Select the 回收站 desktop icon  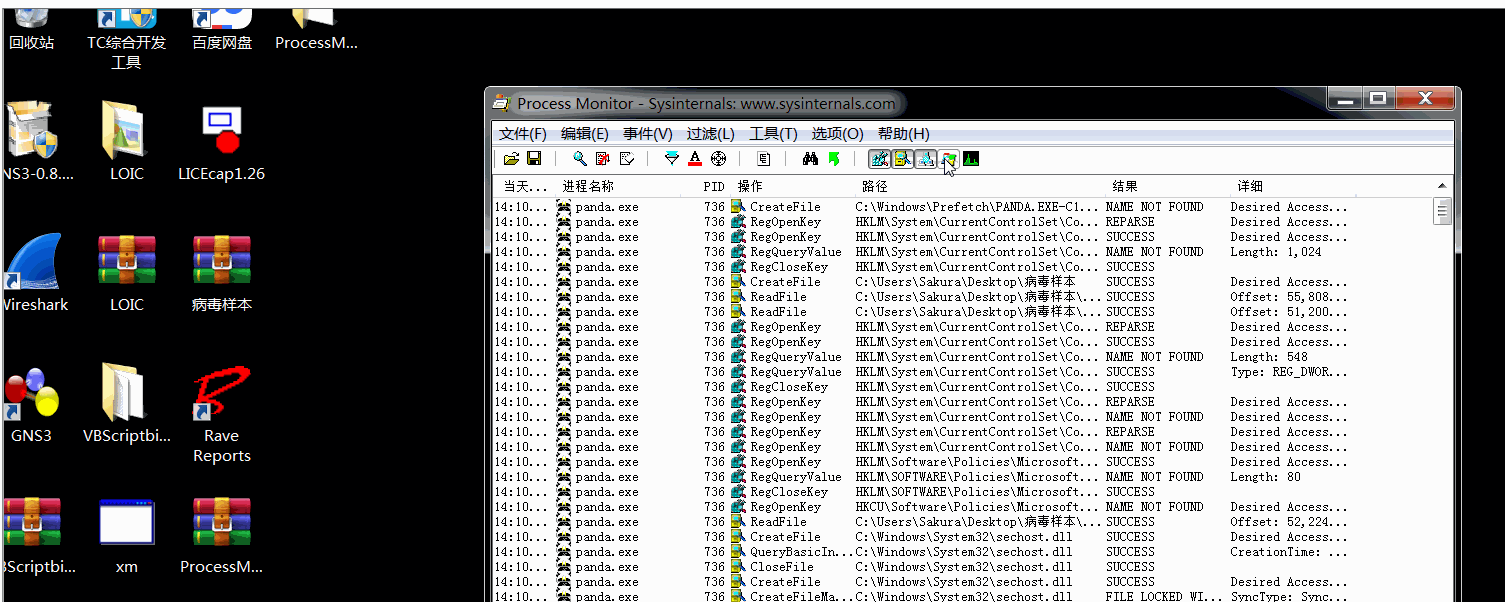(31, 28)
